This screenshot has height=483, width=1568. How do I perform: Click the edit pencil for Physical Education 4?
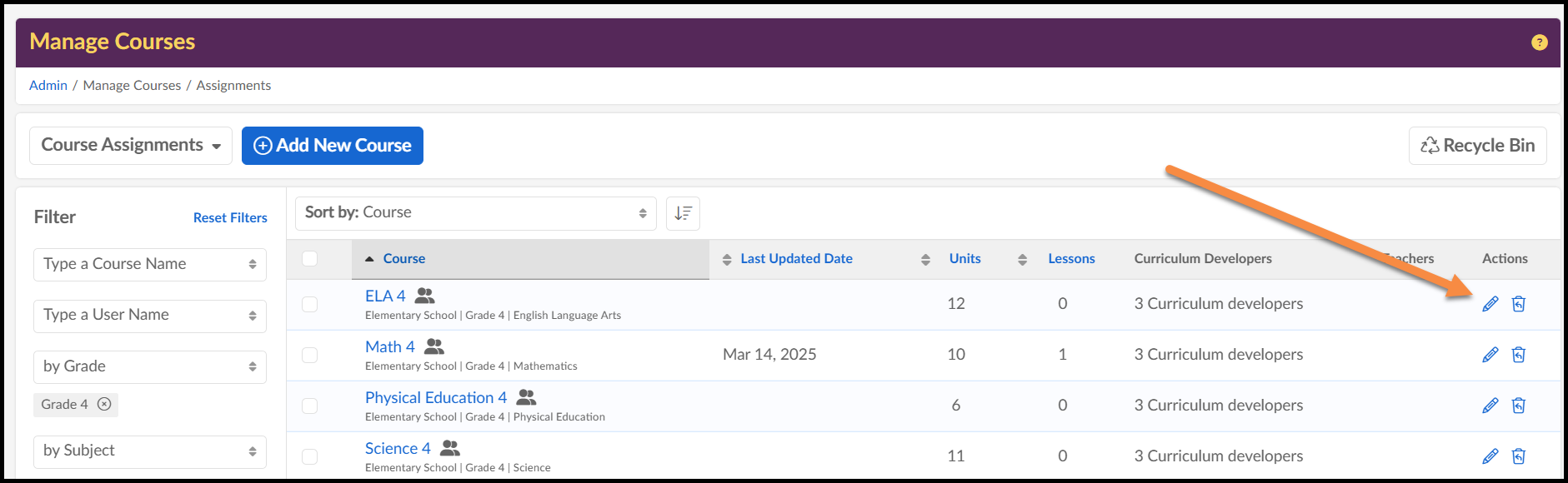1490,406
